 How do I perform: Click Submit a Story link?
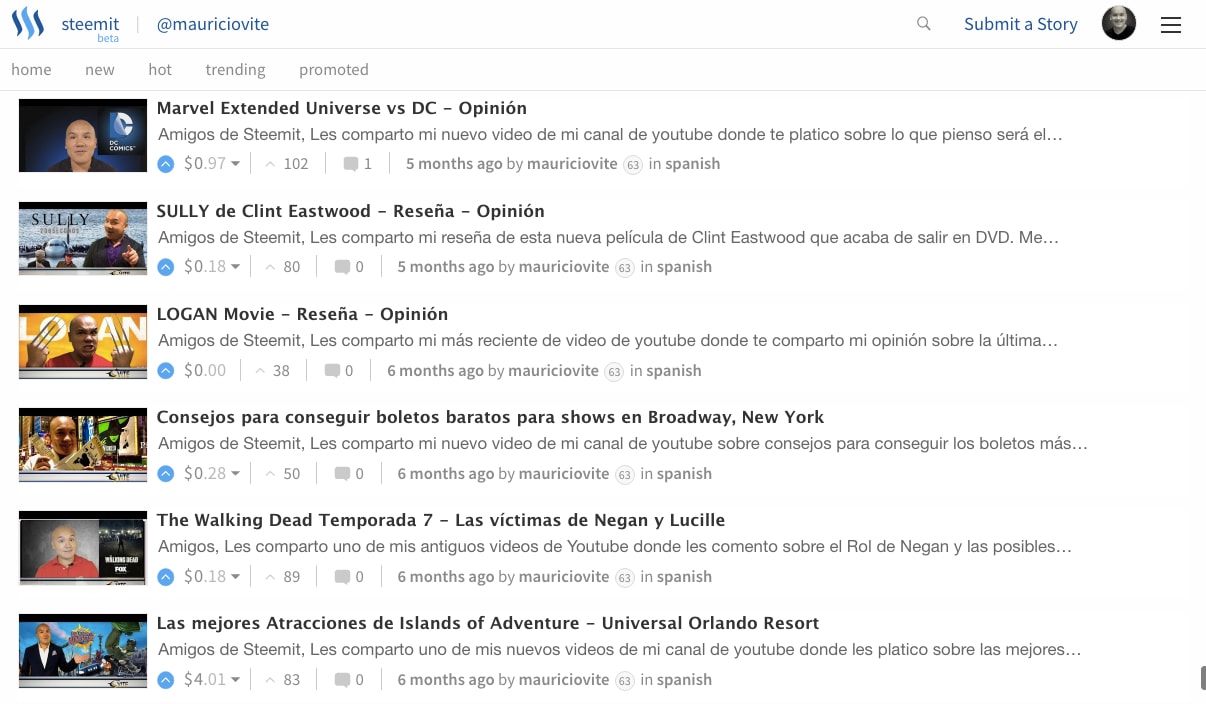click(x=1021, y=24)
